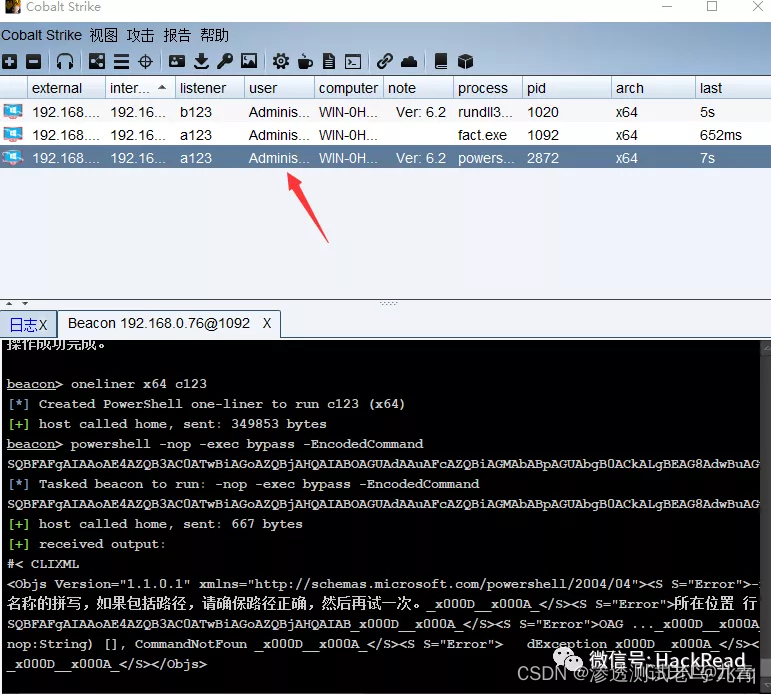Click the gear icon to generate payload
The image size is (771, 694).
click(281, 61)
